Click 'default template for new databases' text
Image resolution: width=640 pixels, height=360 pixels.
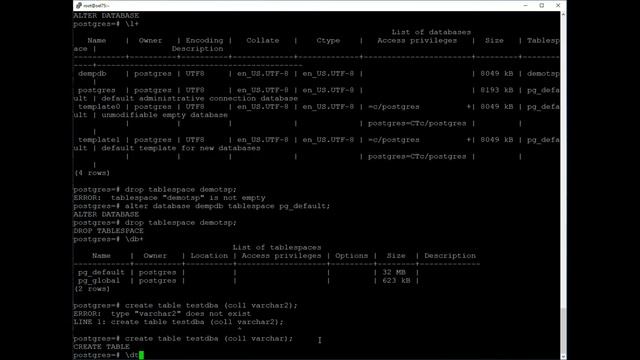pyautogui.click(x=181, y=148)
